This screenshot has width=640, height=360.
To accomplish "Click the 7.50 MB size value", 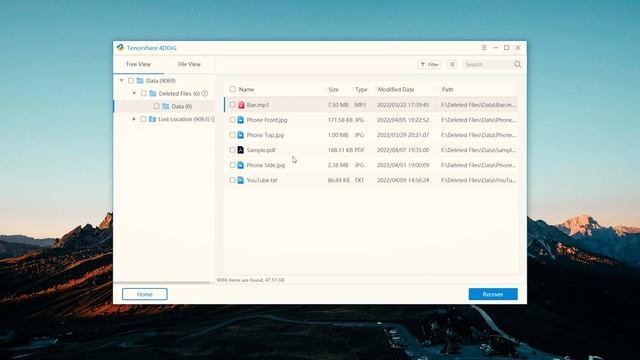I will [338, 105].
